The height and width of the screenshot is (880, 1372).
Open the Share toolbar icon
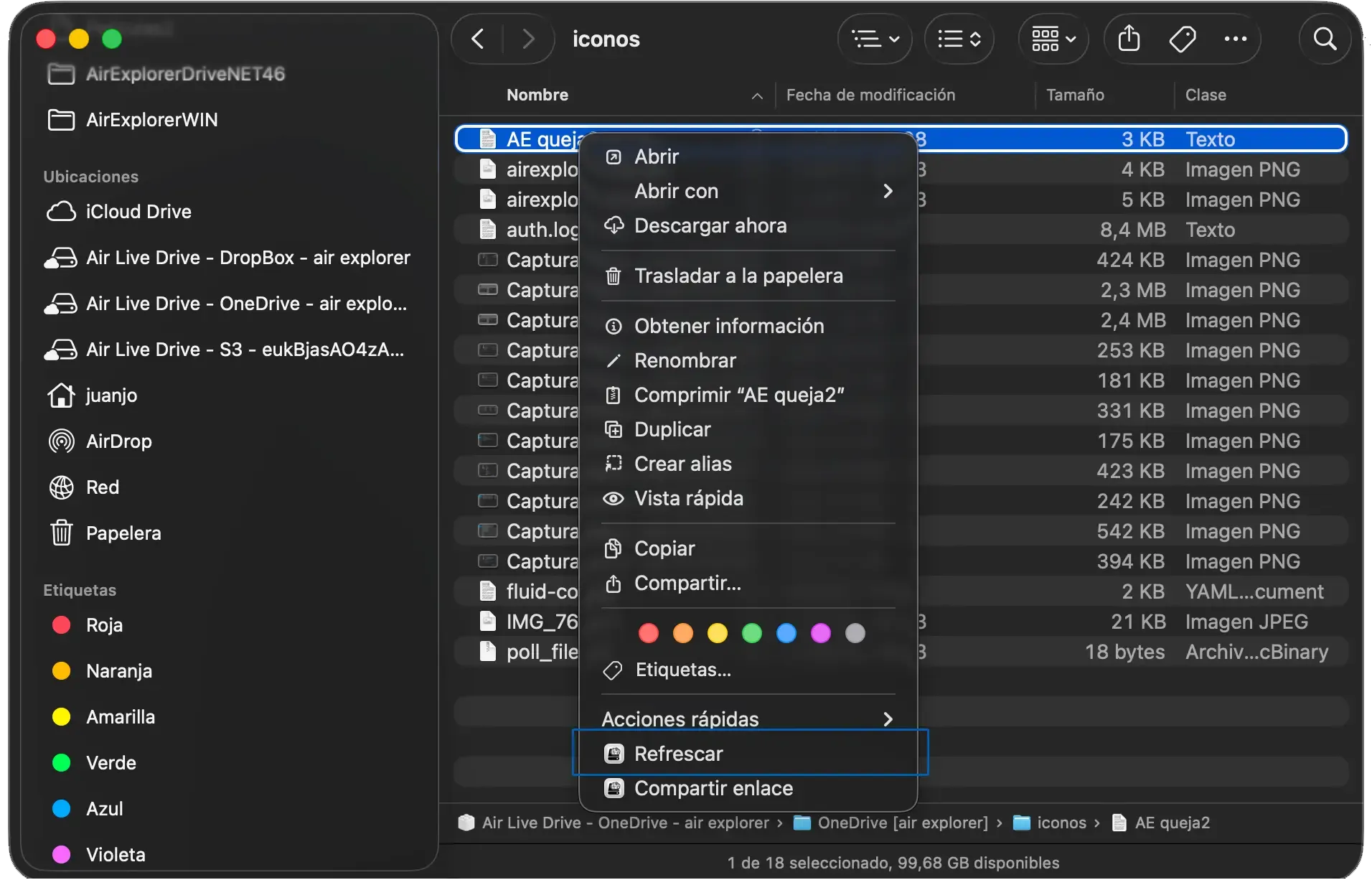point(1129,39)
